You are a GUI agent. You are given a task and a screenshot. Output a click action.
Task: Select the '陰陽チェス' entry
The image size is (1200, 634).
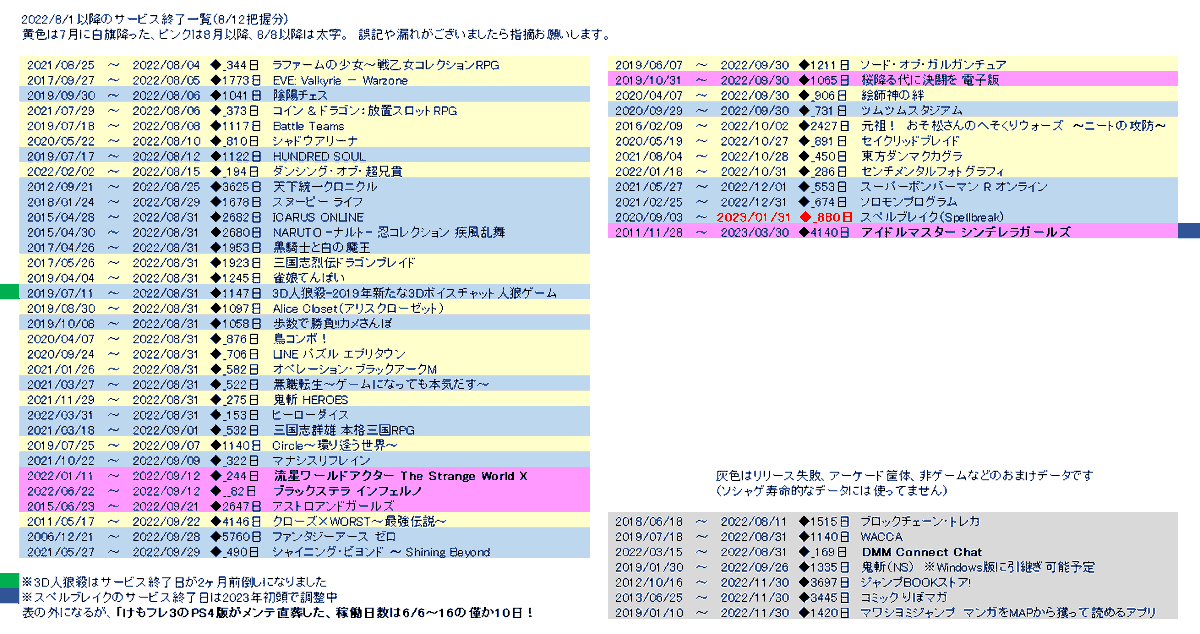(x=300, y=95)
